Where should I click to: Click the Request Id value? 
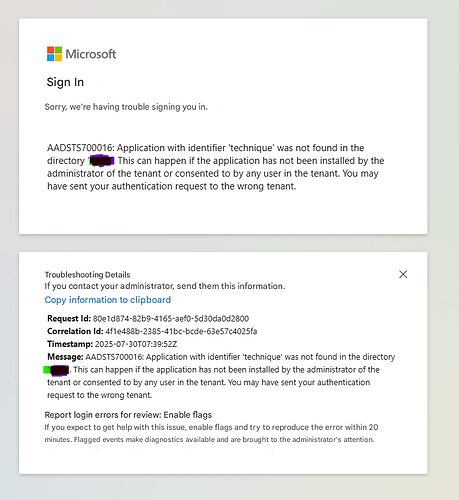click(x=171, y=318)
